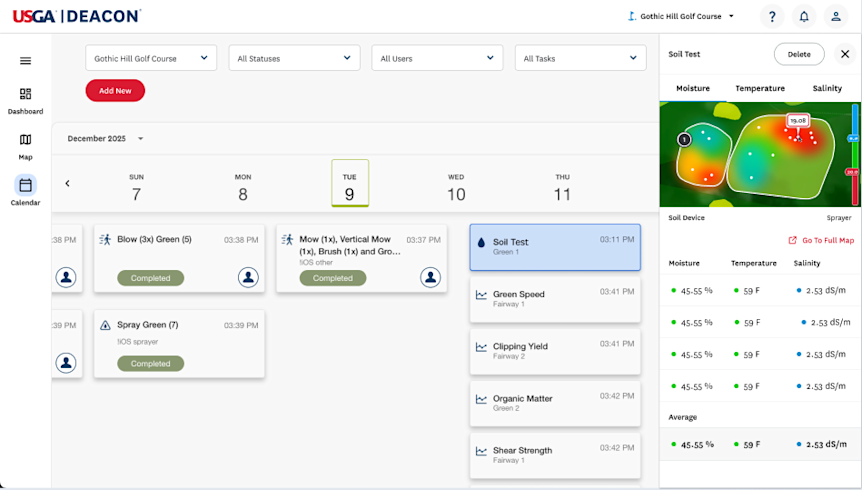862x490 pixels.
Task: Click the chart icon on Organic Matter
Action: [x=481, y=399]
